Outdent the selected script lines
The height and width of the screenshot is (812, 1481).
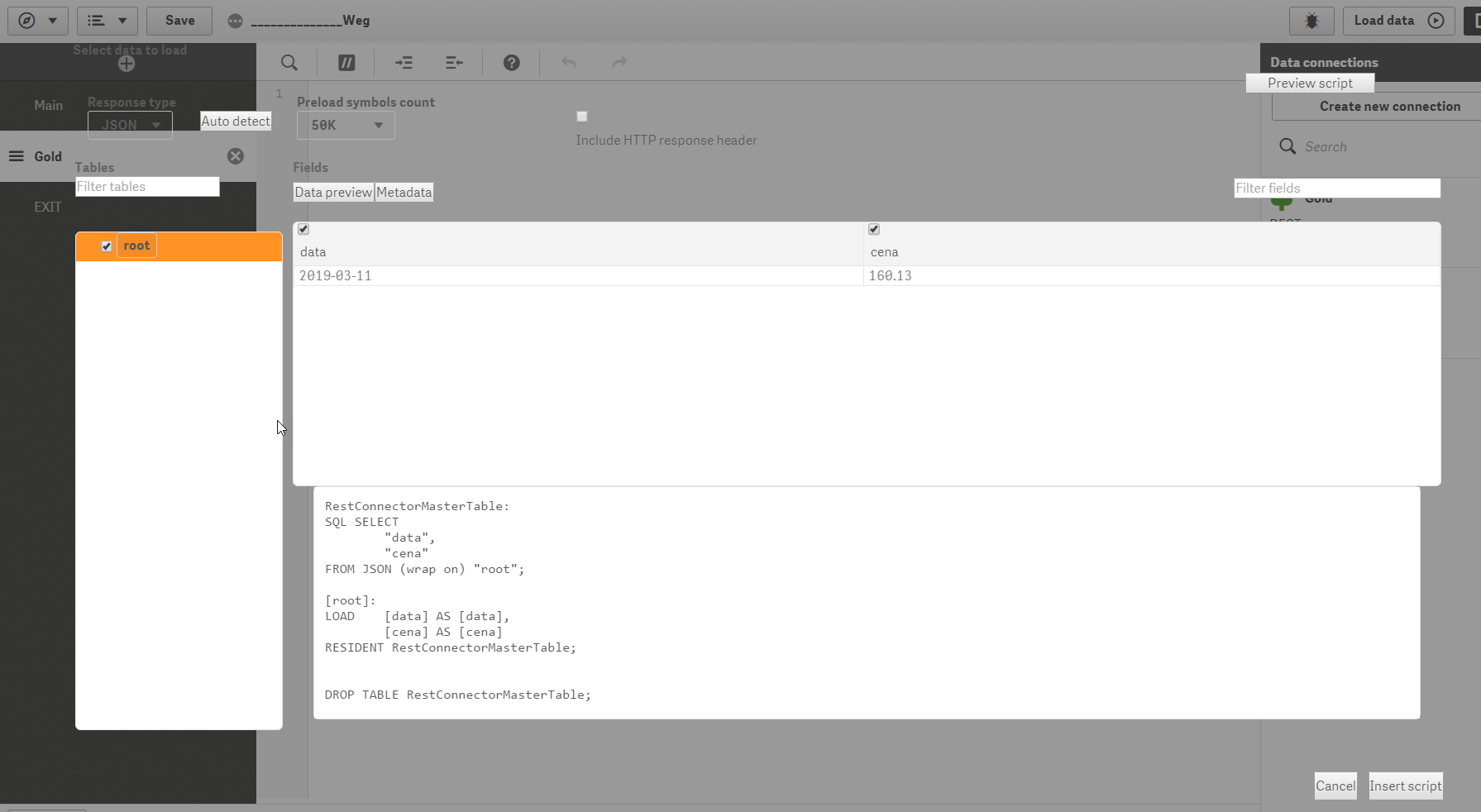pyautogui.click(x=453, y=63)
